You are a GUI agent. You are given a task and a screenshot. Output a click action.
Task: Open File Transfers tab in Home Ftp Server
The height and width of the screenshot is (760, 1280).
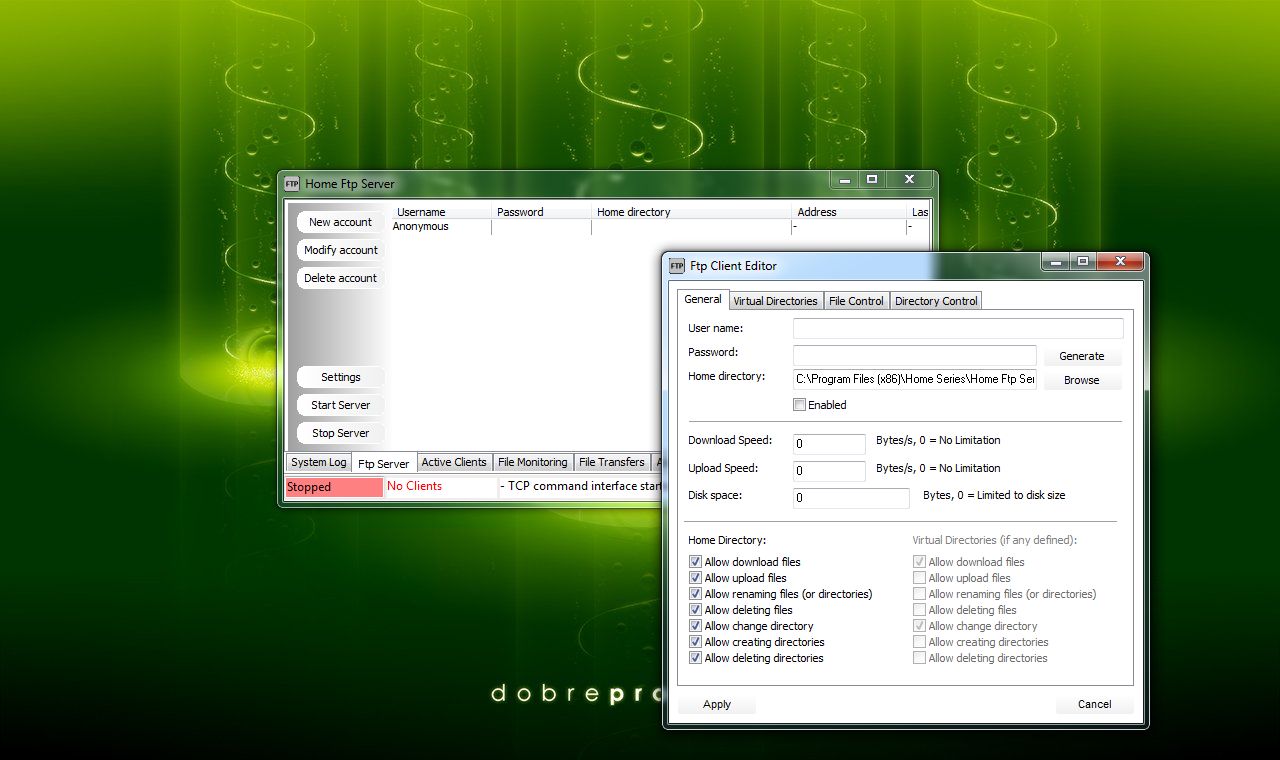(612, 462)
